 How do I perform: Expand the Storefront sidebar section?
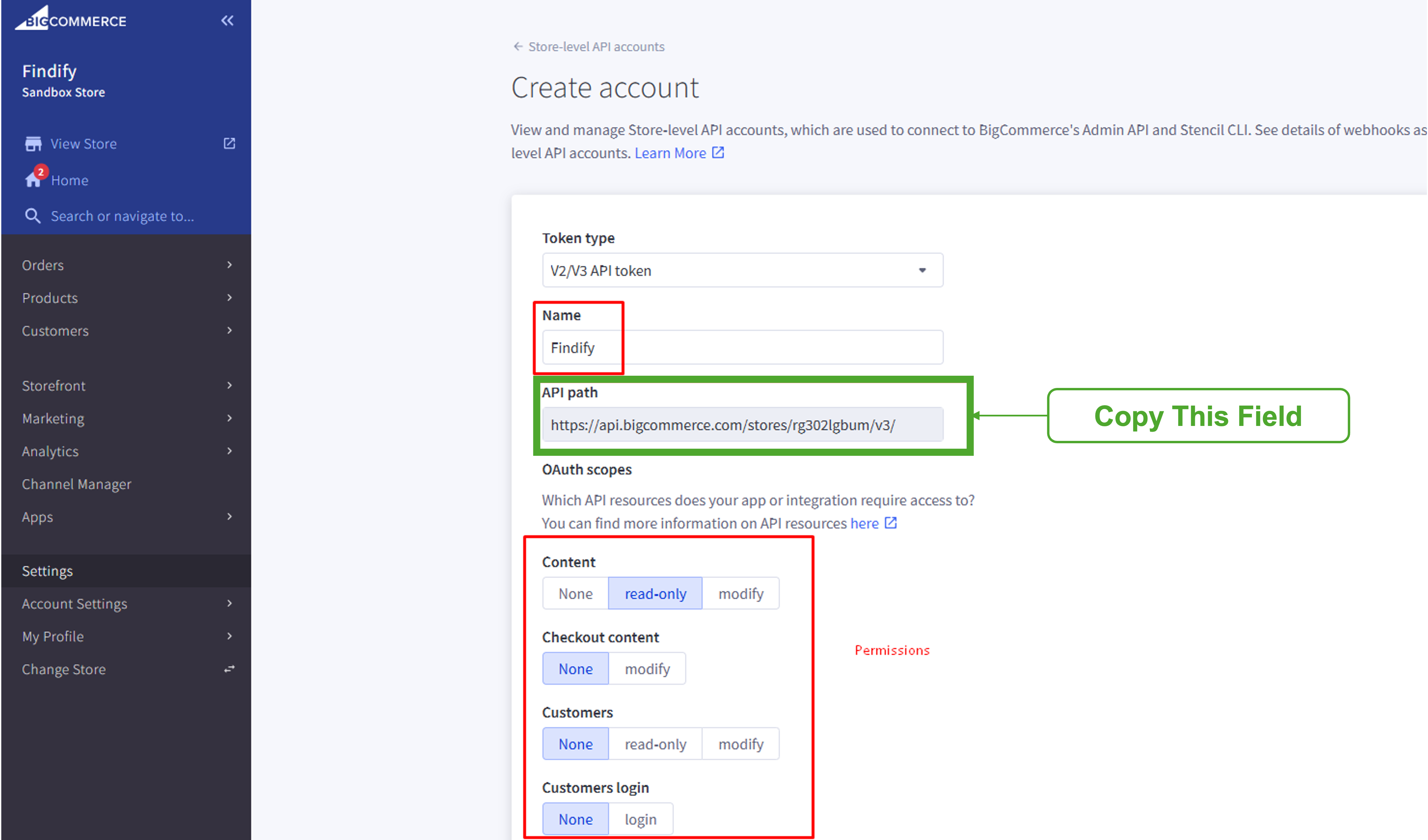[126, 386]
